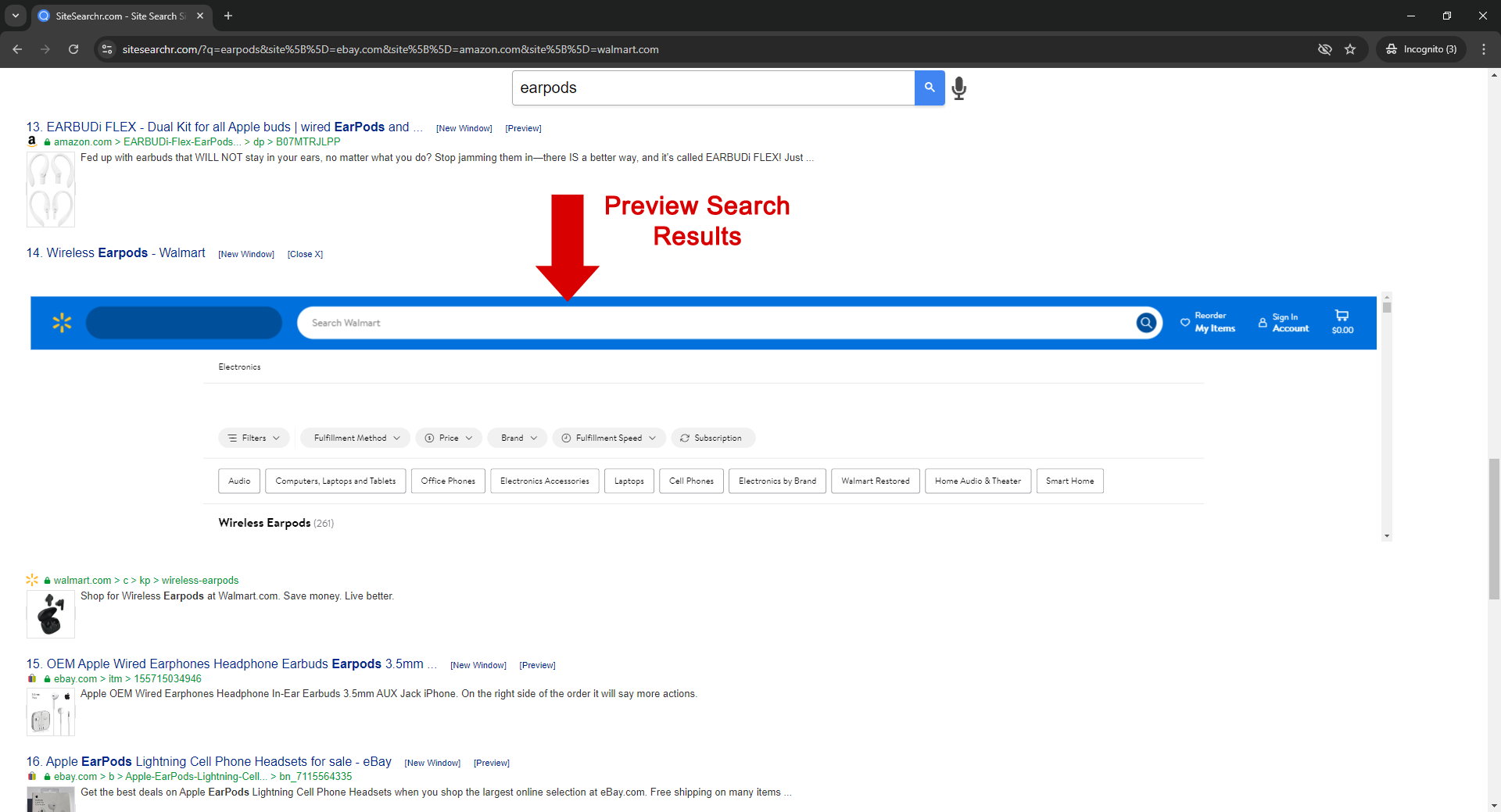Click the OEM Apple Wired Earphones thumbnail

(51, 712)
